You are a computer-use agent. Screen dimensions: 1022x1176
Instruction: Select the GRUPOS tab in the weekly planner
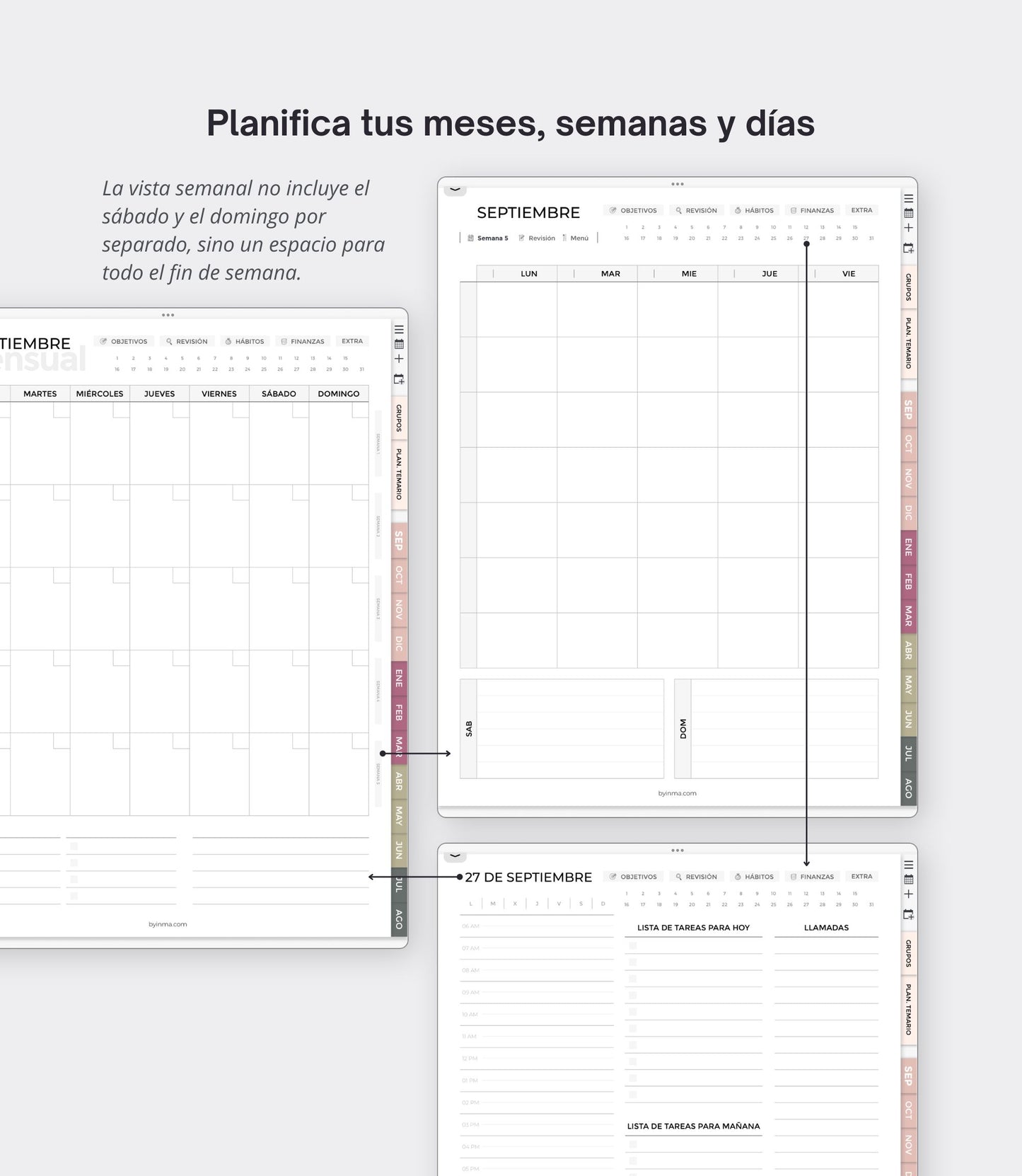pyautogui.click(x=909, y=287)
